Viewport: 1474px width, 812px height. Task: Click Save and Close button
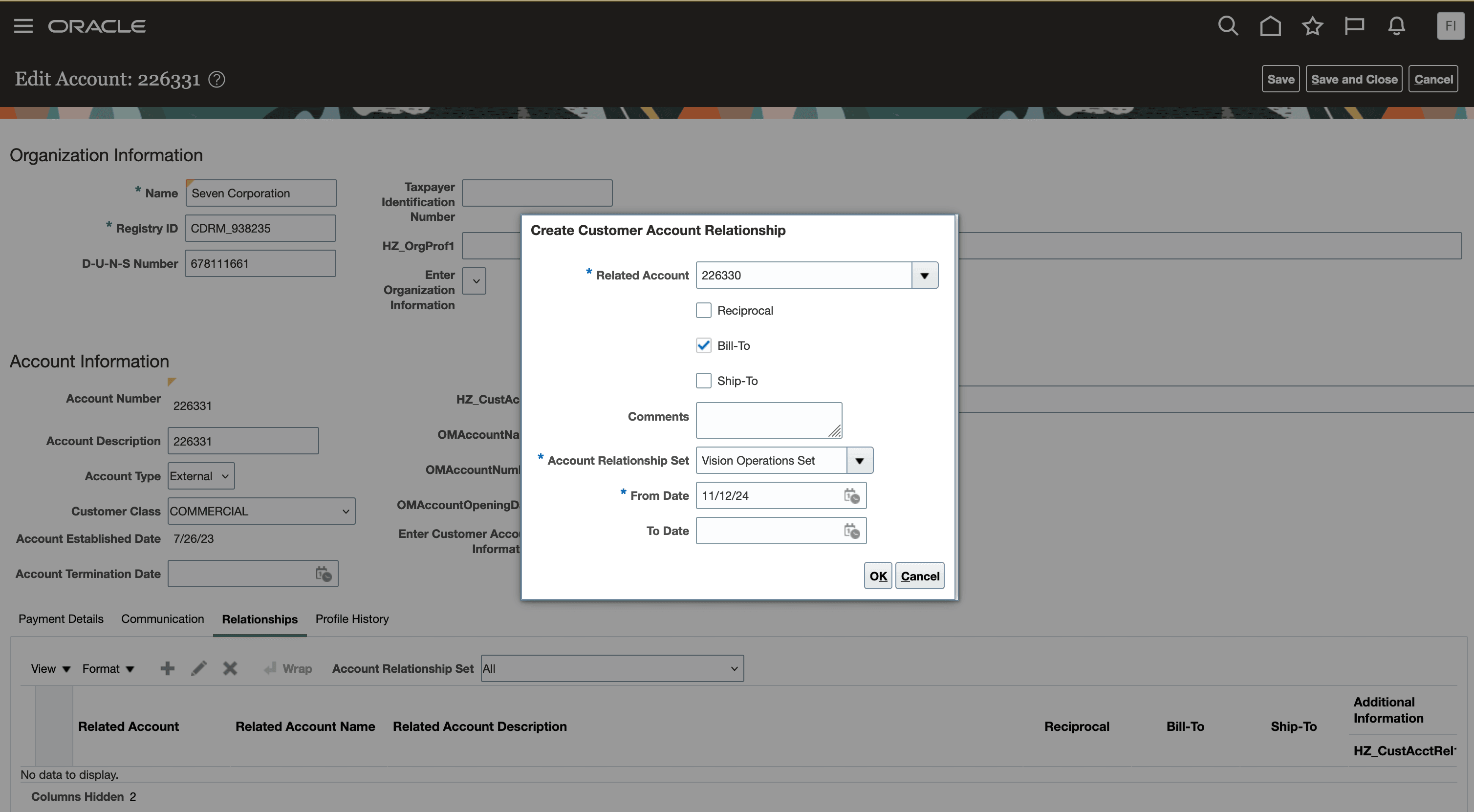click(1353, 80)
